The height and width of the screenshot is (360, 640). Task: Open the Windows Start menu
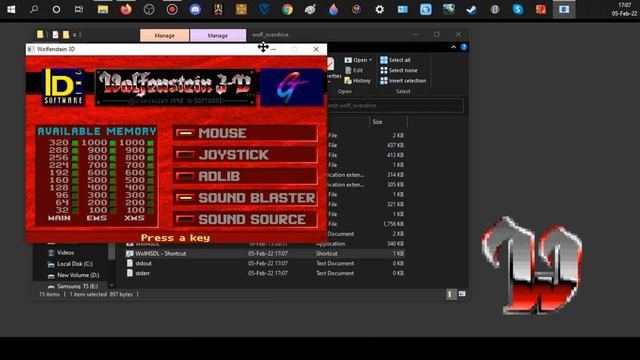coord(11,9)
